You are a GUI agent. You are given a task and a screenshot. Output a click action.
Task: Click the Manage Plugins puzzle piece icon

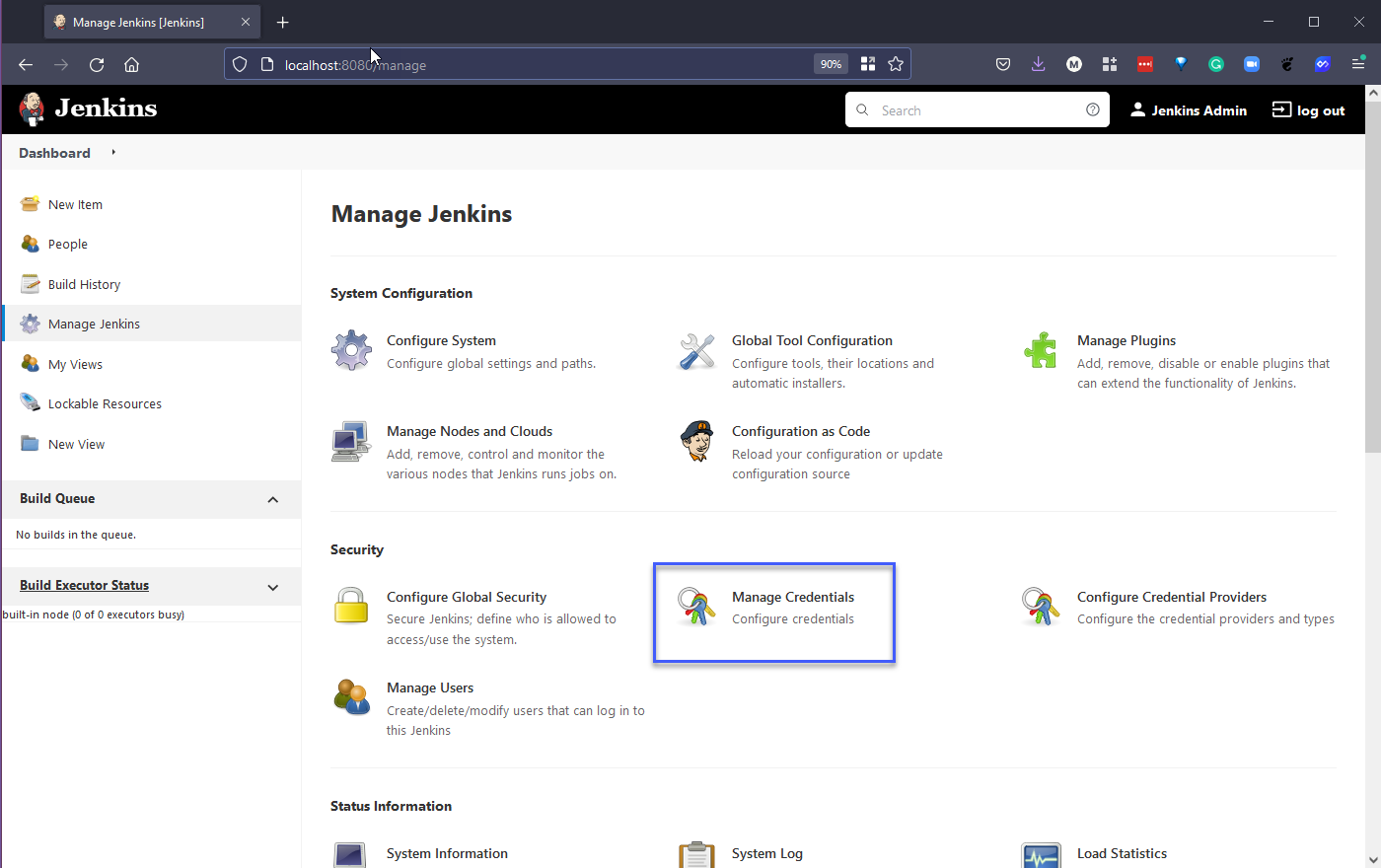(1041, 350)
